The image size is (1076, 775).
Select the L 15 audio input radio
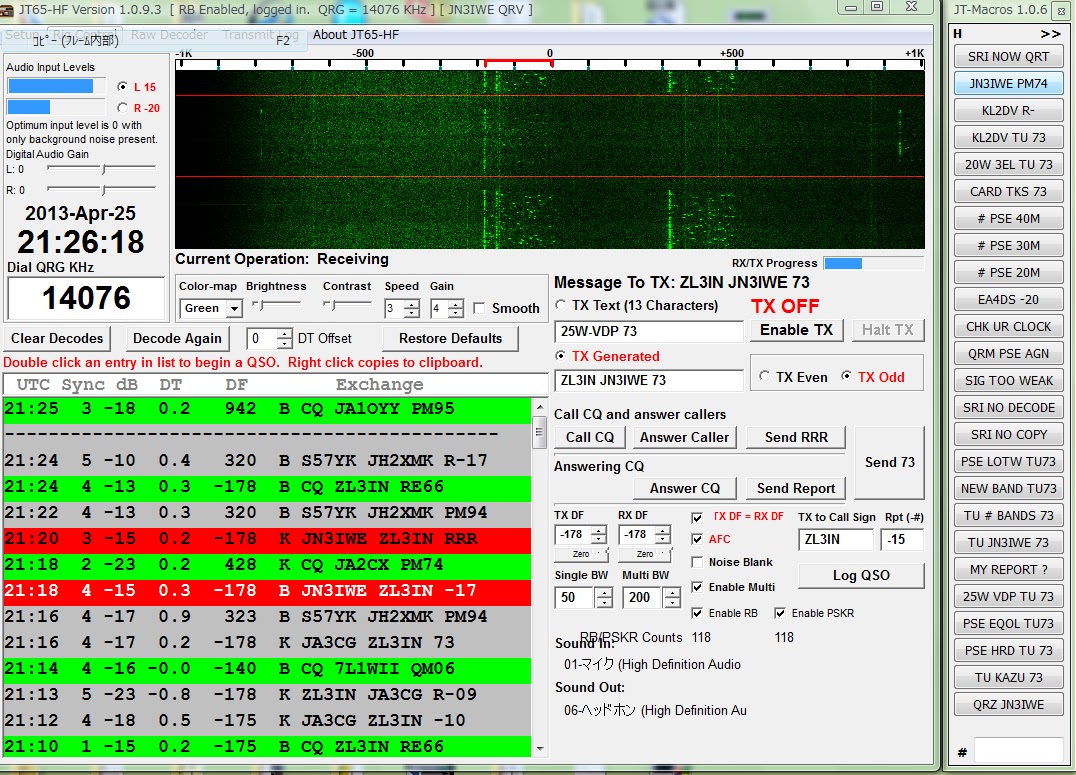point(122,86)
